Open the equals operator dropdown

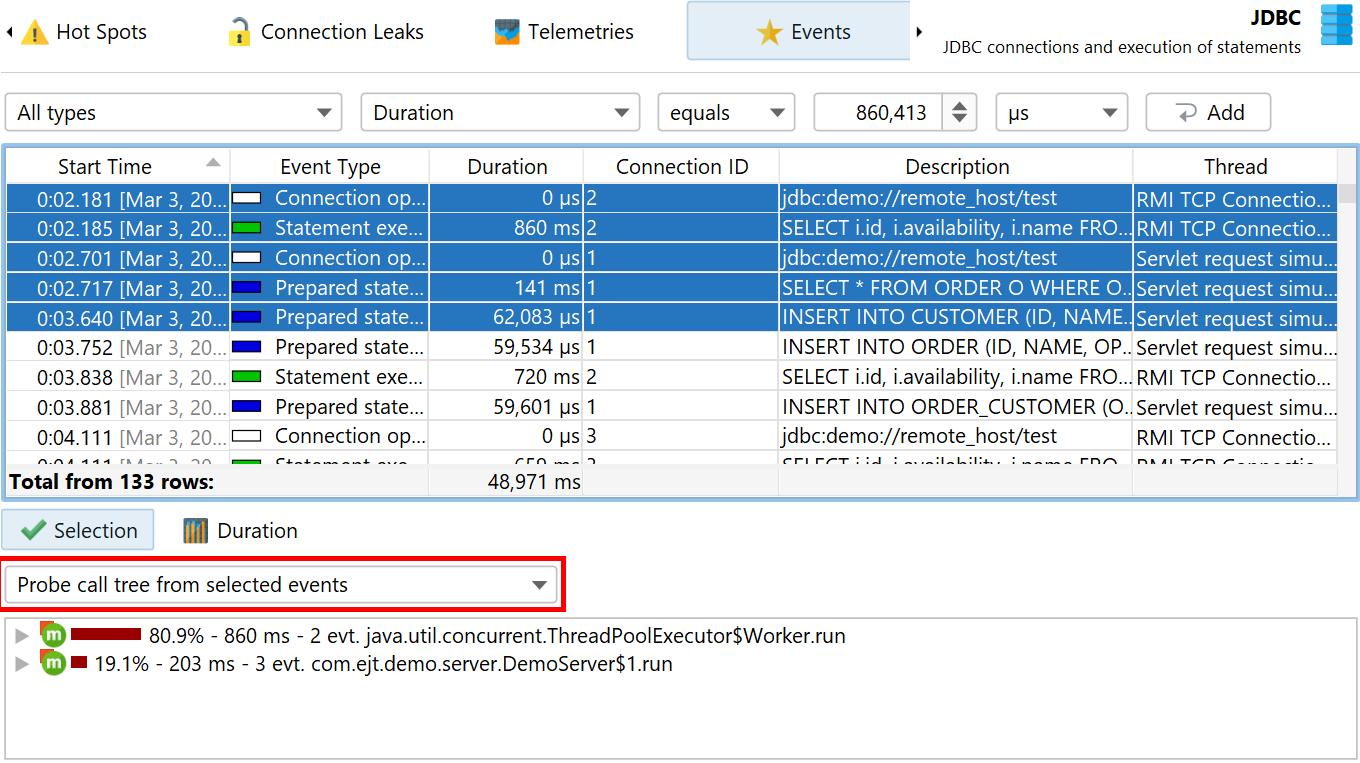pos(726,112)
